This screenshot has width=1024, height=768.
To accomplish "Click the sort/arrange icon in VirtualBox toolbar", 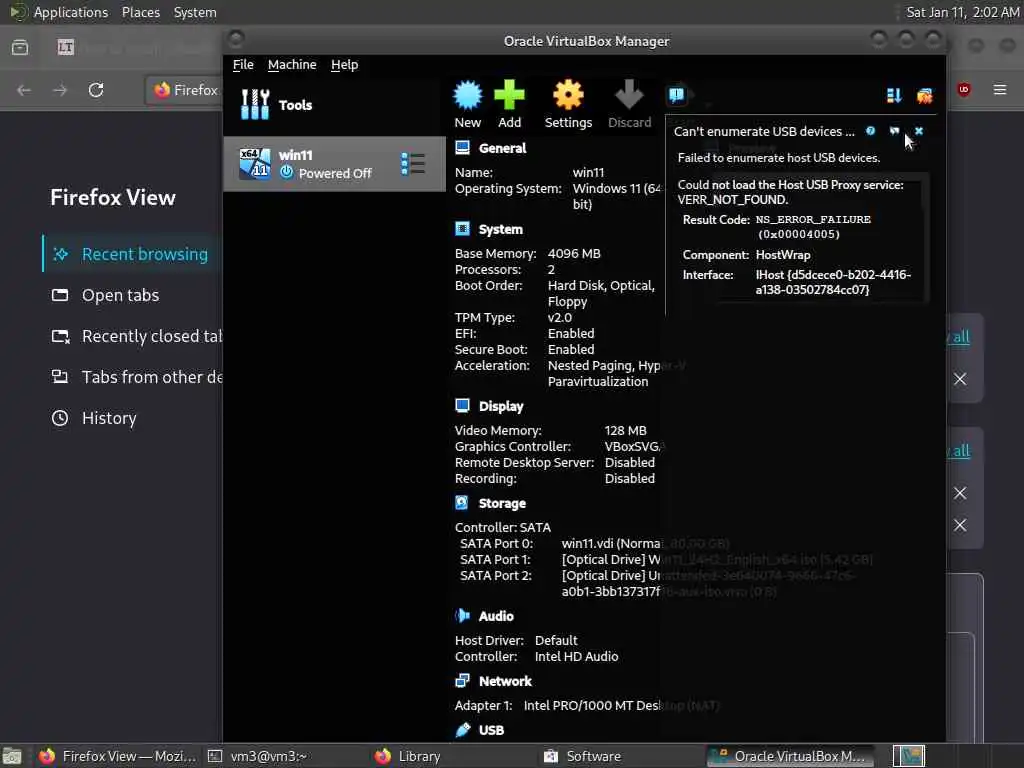I will click(894, 96).
